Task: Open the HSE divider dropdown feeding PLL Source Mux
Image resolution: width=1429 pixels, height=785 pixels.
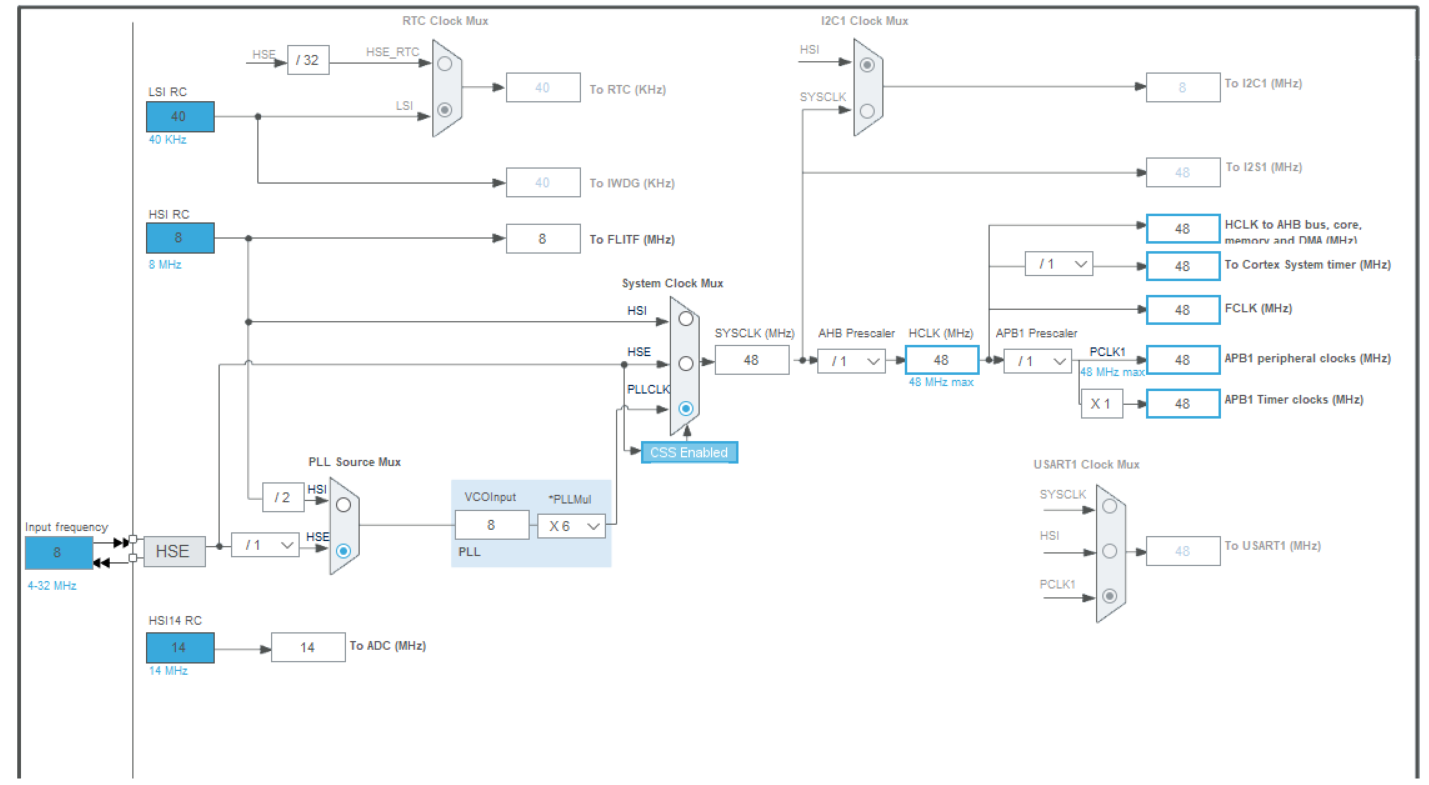Action: pyautogui.click(x=265, y=545)
